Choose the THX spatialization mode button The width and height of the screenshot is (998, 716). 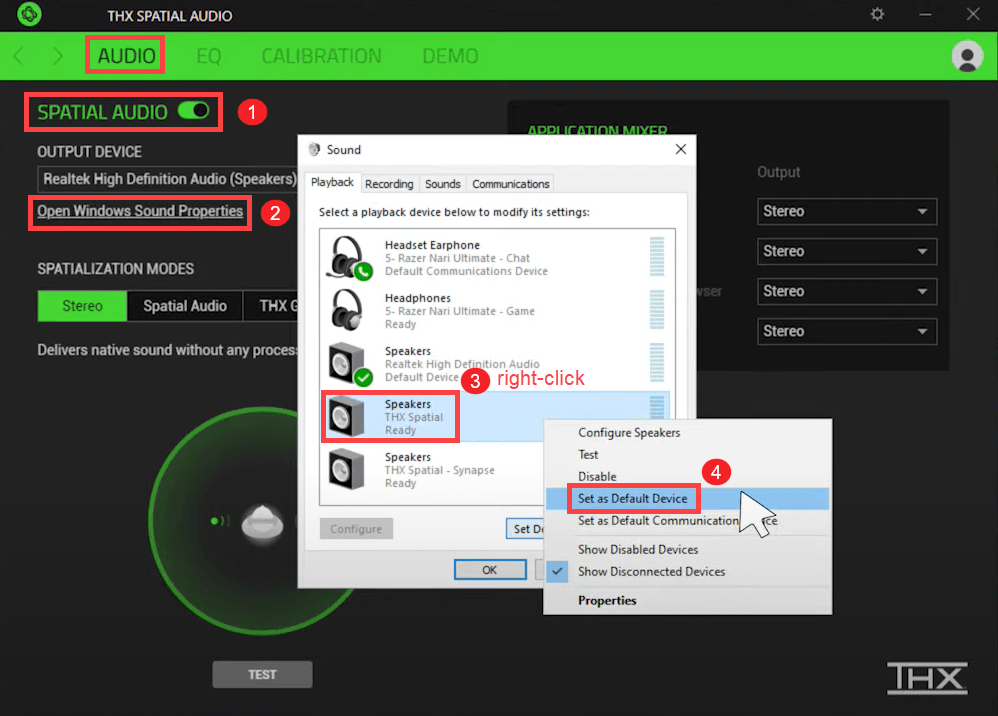pyautogui.click(x=271, y=306)
